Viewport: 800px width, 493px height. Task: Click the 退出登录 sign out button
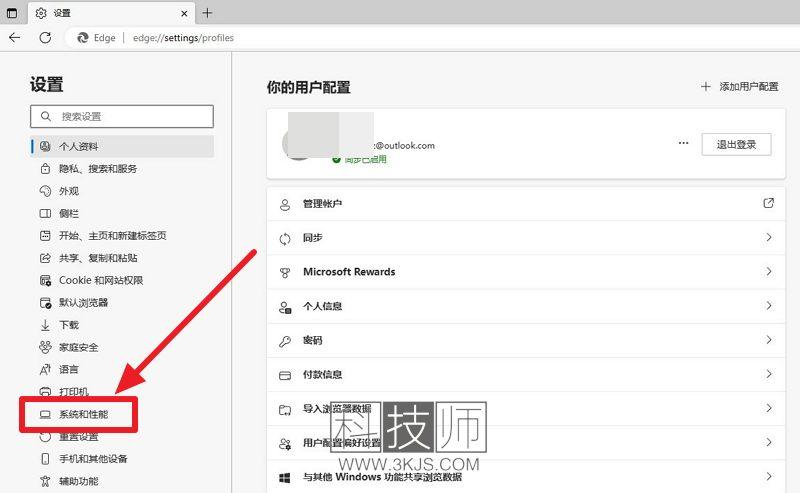pos(736,144)
